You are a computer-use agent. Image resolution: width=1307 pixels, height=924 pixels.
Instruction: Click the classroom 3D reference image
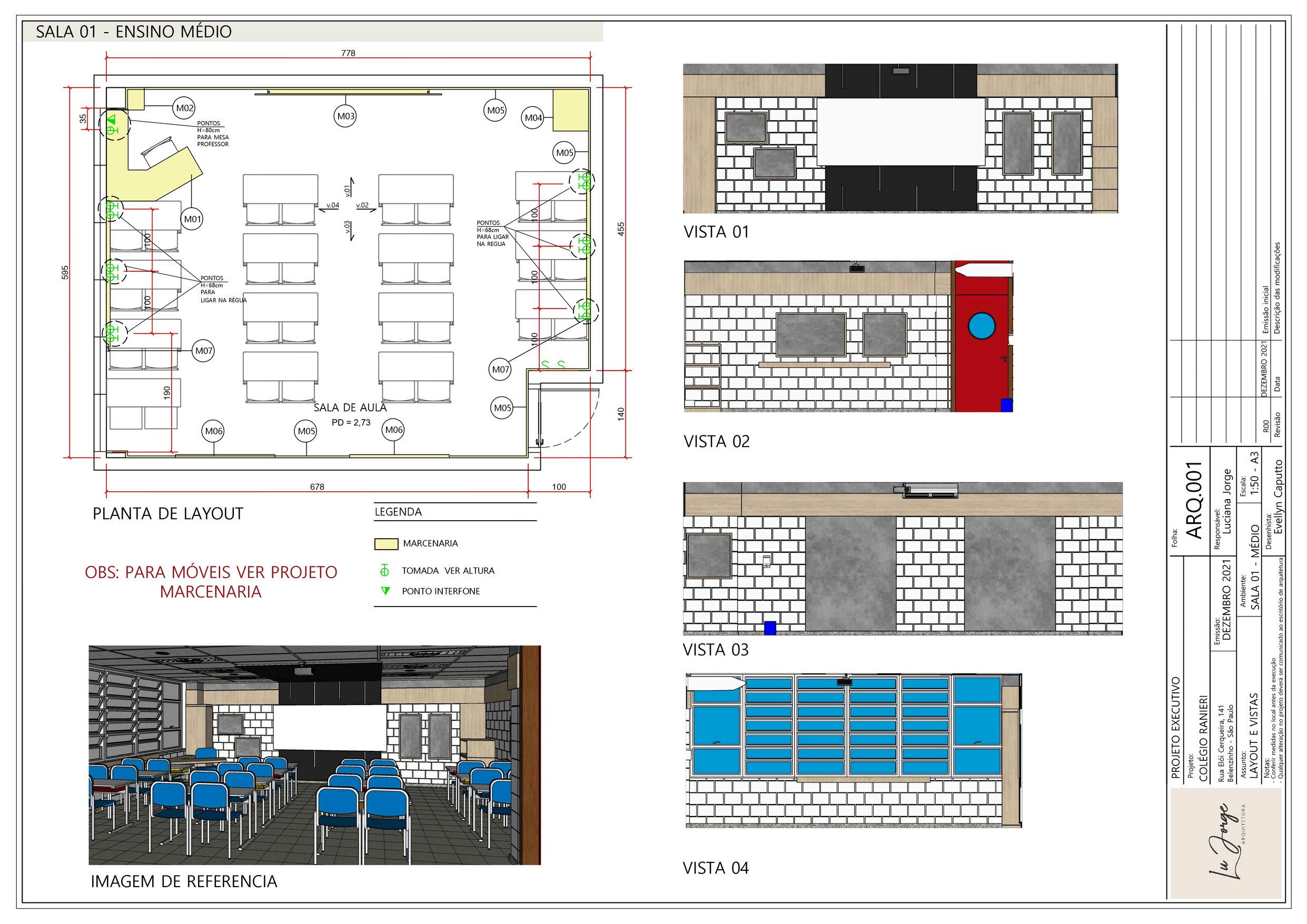pyautogui.click(x=314, y=755)
